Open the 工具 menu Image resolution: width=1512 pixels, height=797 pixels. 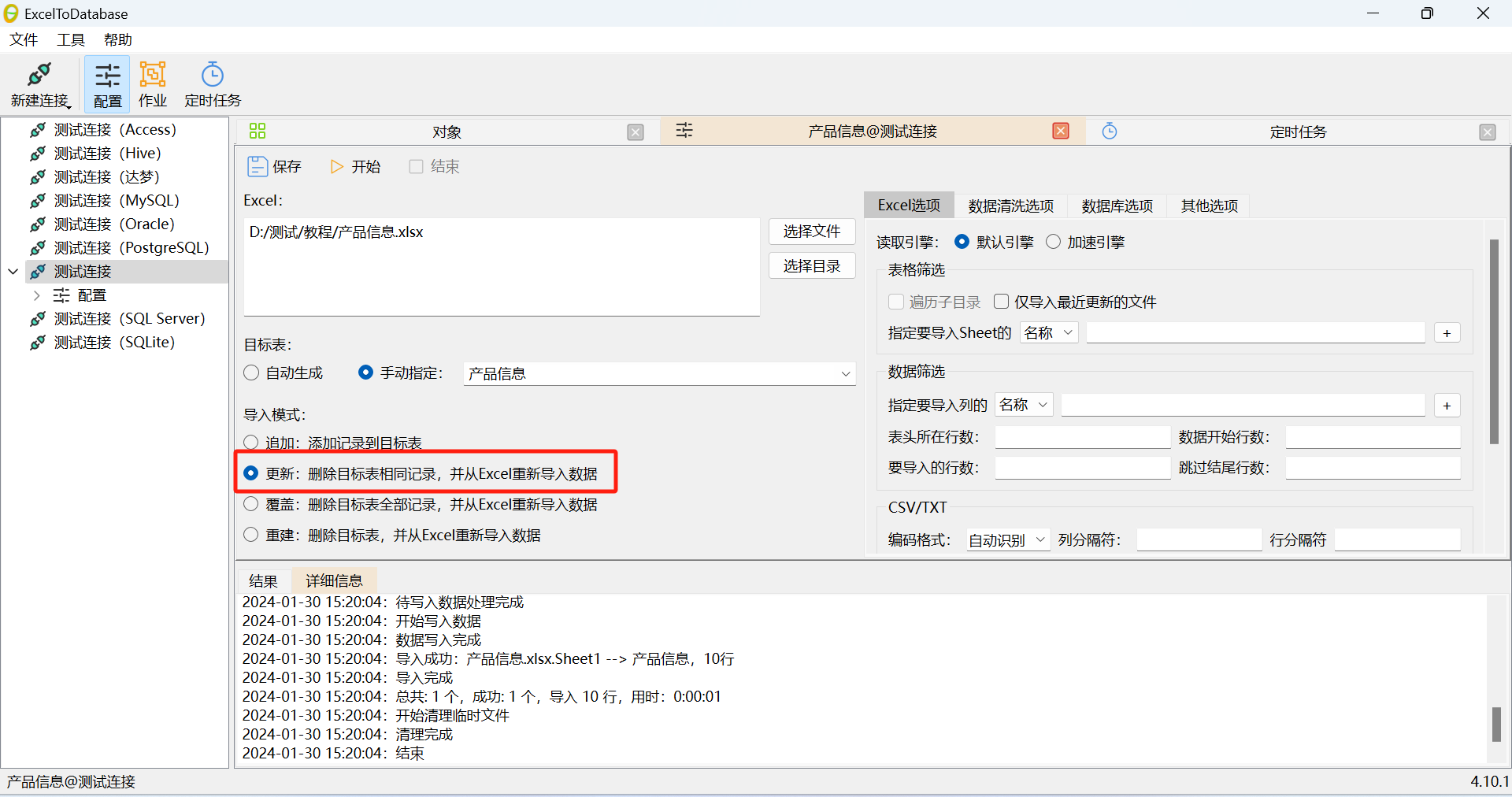pos(71,39)
